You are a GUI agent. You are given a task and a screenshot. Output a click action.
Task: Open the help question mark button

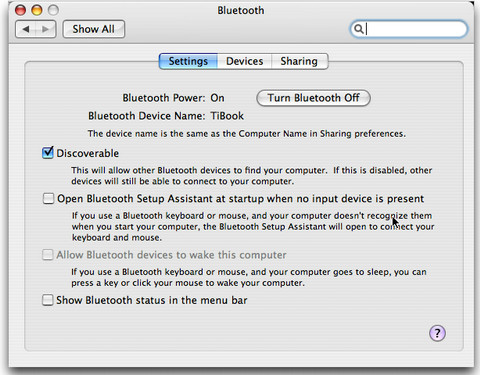click(x=437, y=333)
